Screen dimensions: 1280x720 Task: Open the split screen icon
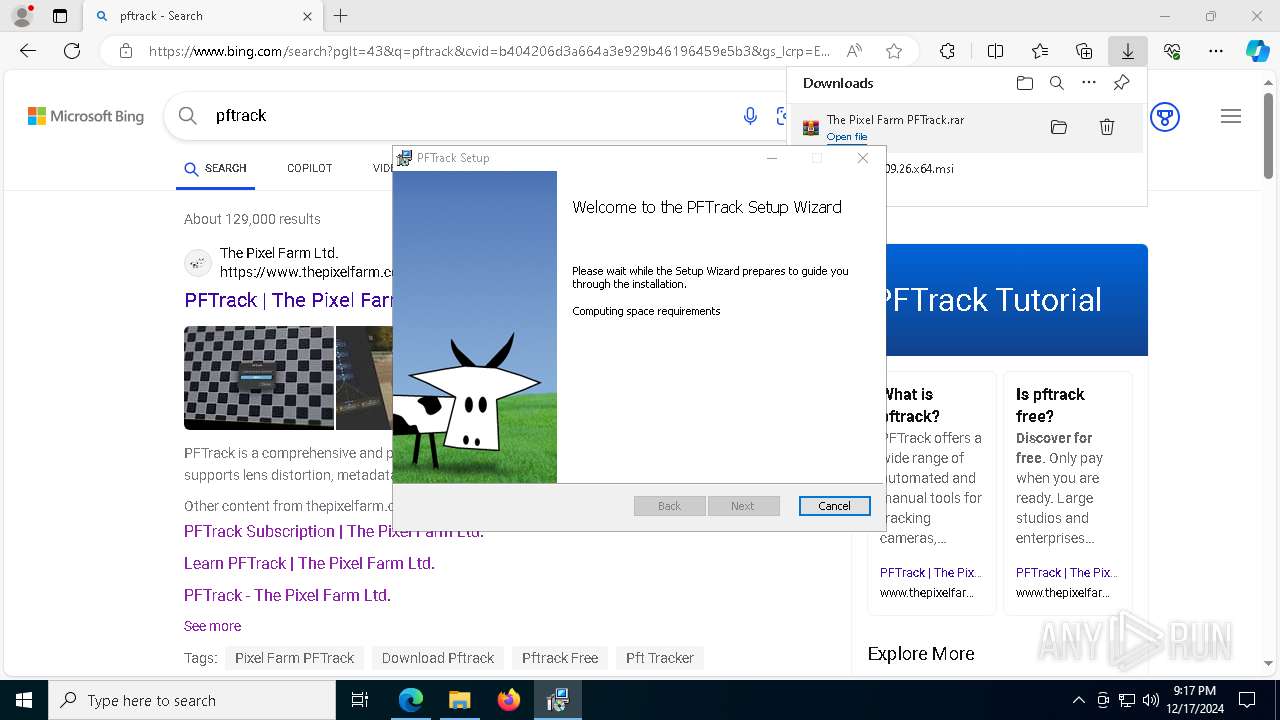coord(996,51)
